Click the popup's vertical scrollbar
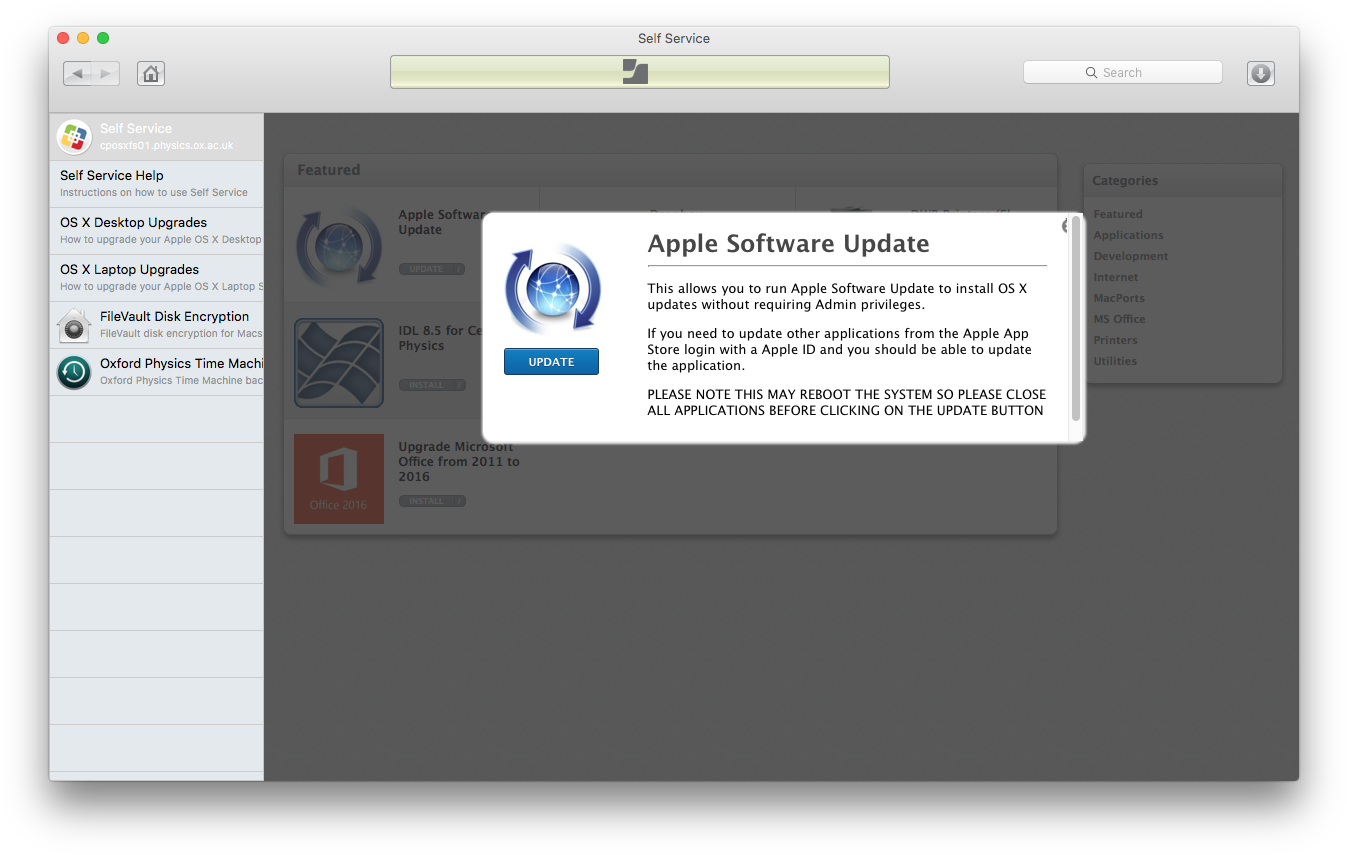Image resolution: width=1347 pixels, height=855 pixels. (x=1076, y=318)
